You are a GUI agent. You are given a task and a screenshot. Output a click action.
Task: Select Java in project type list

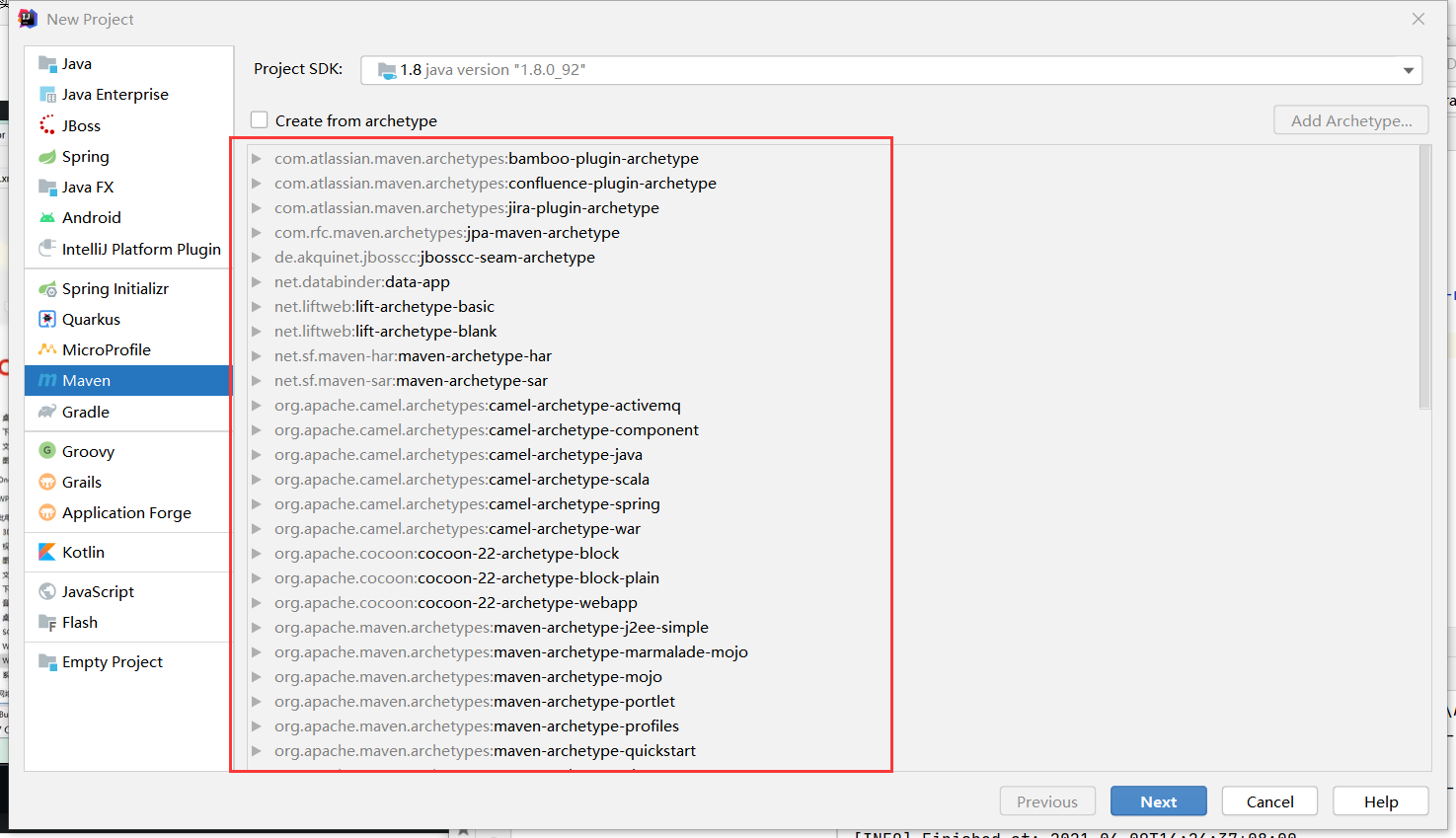(x=128, y=64)
